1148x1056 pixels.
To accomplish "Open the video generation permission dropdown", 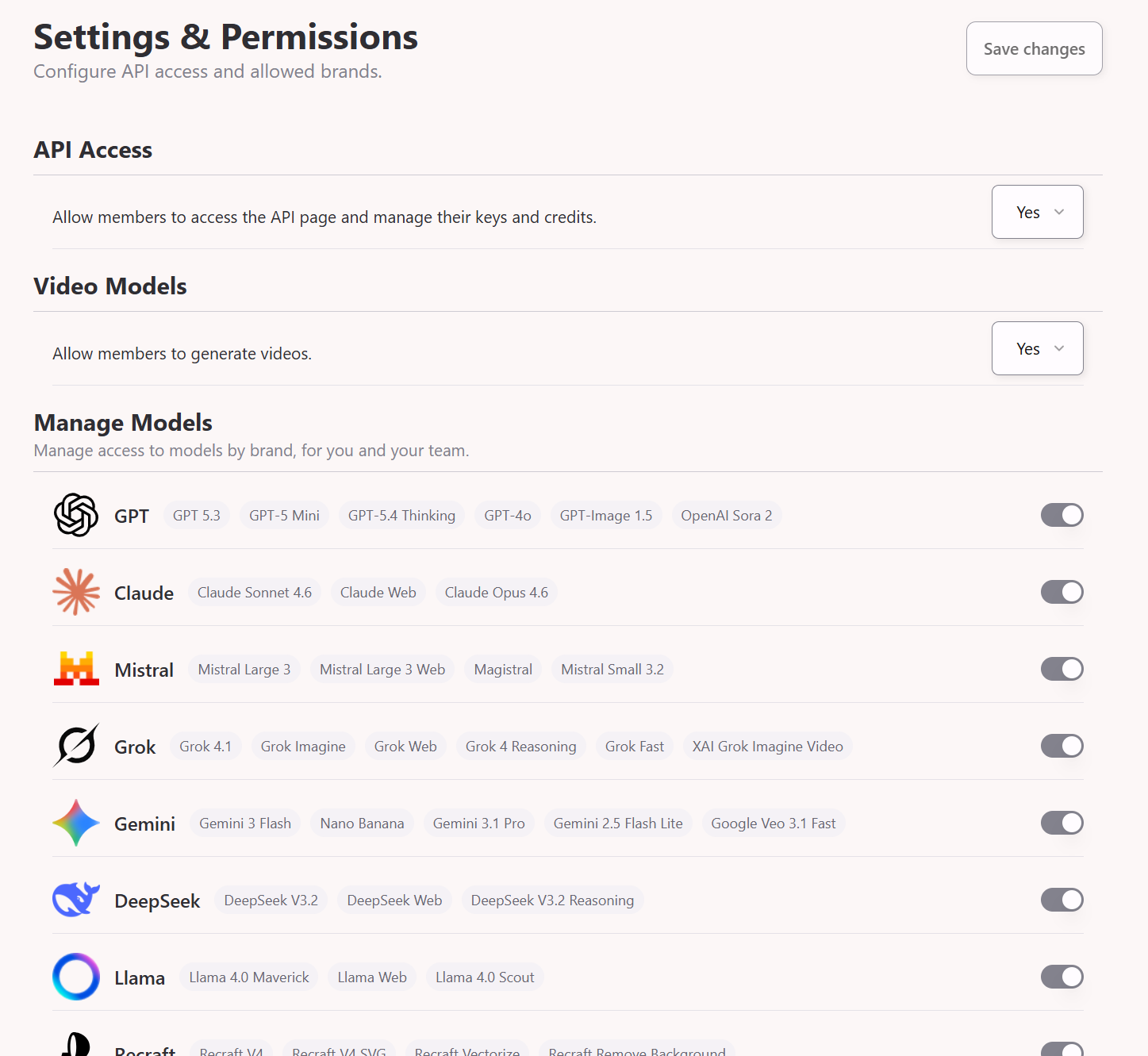I will click(1037, 348).
